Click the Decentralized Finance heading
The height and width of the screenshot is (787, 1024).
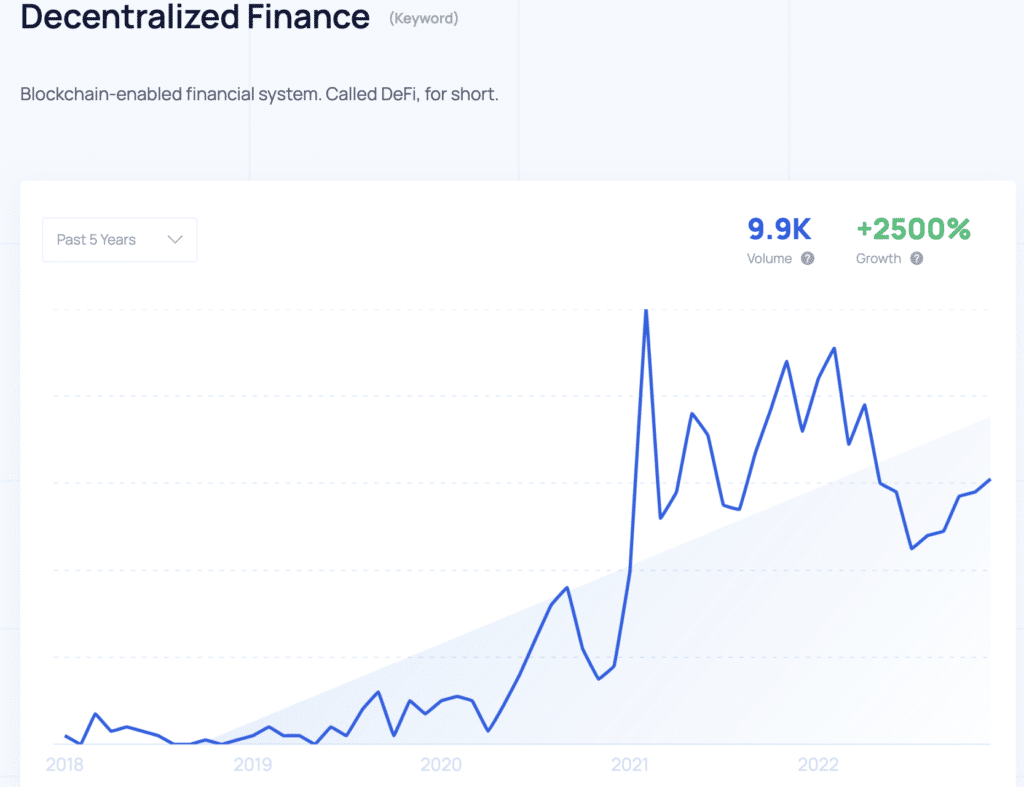pos(195,17)
